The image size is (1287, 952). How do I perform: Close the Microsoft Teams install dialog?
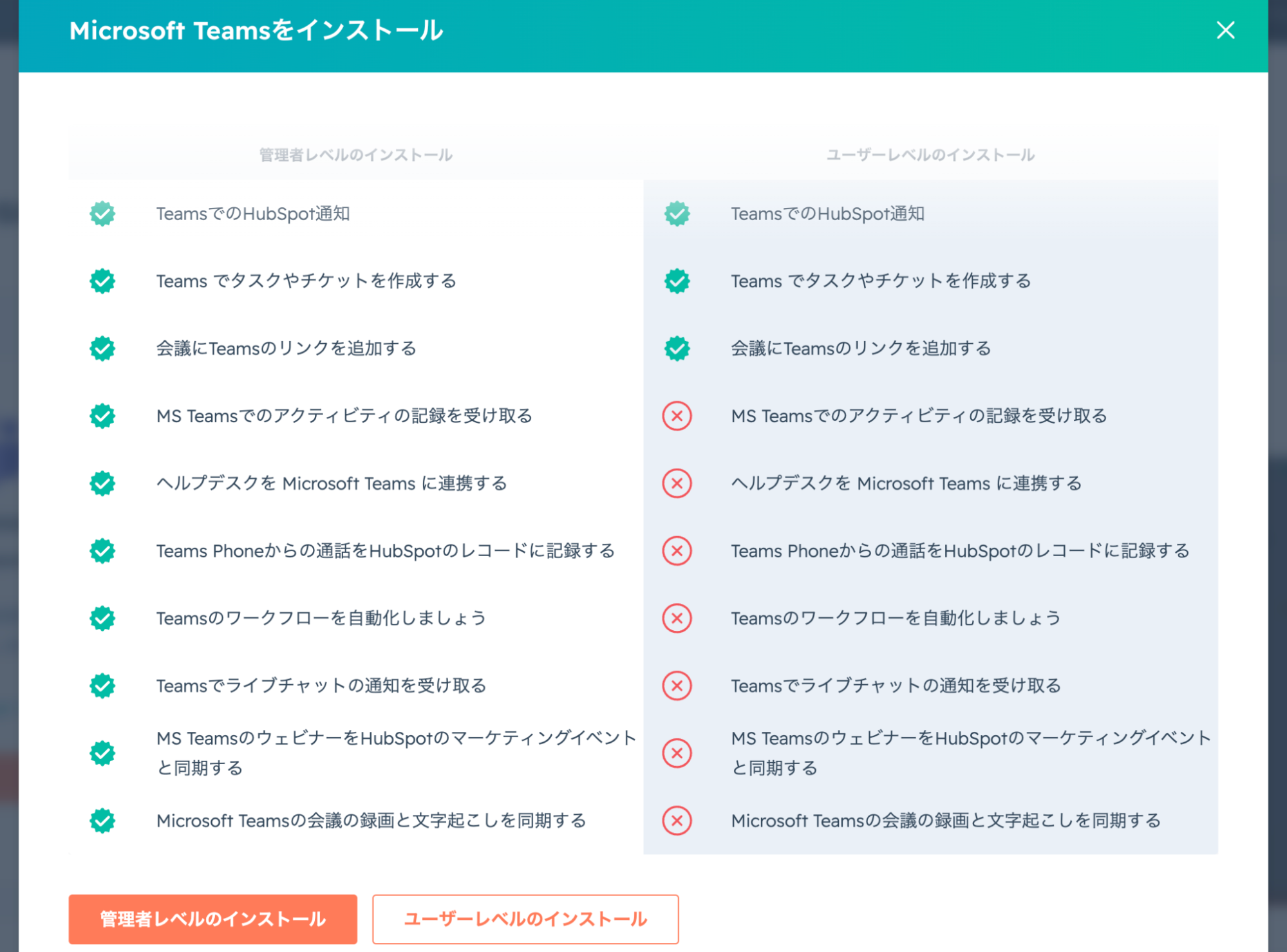pyautogui.click(x=1225, y=30)
